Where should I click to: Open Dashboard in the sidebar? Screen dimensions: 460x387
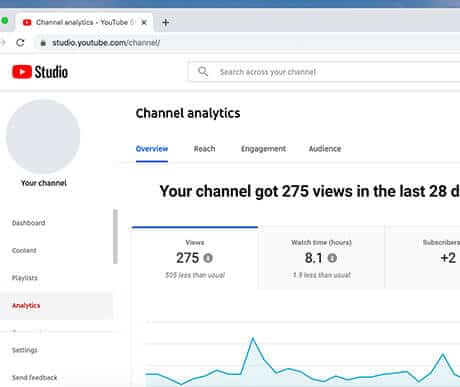29,223
